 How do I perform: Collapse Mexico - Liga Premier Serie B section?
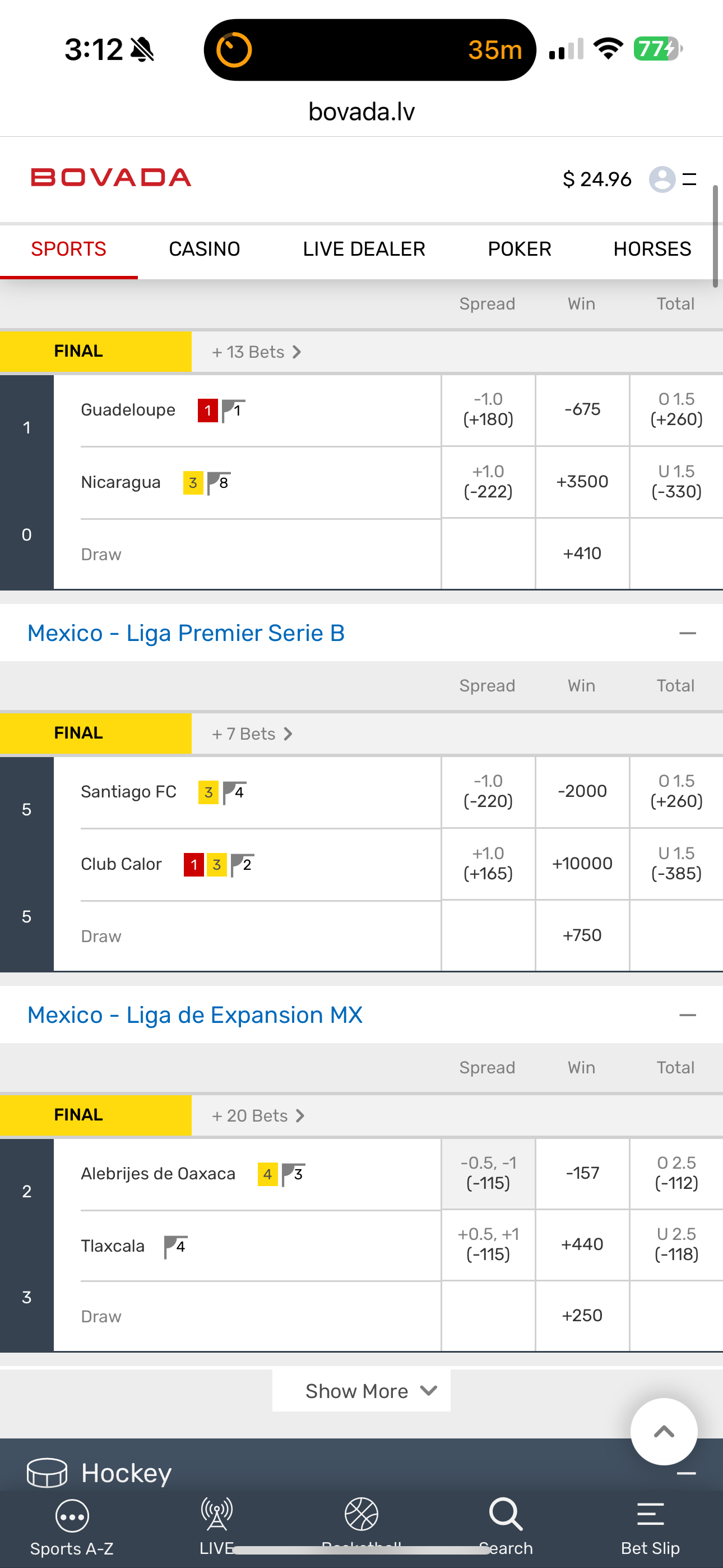click(x=687, y=634)
